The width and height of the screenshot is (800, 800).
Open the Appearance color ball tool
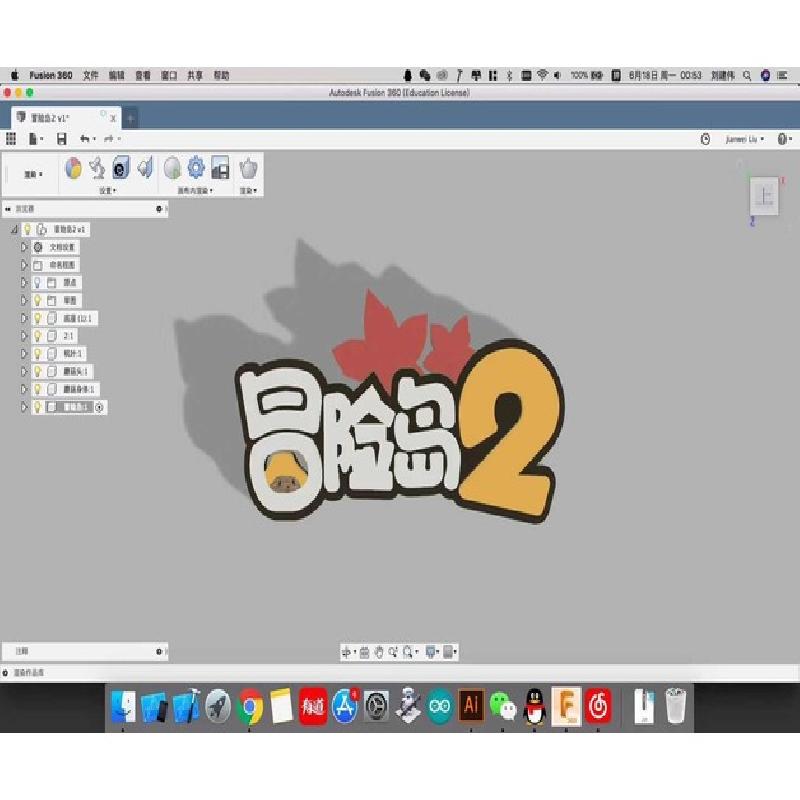click(73, 168)
